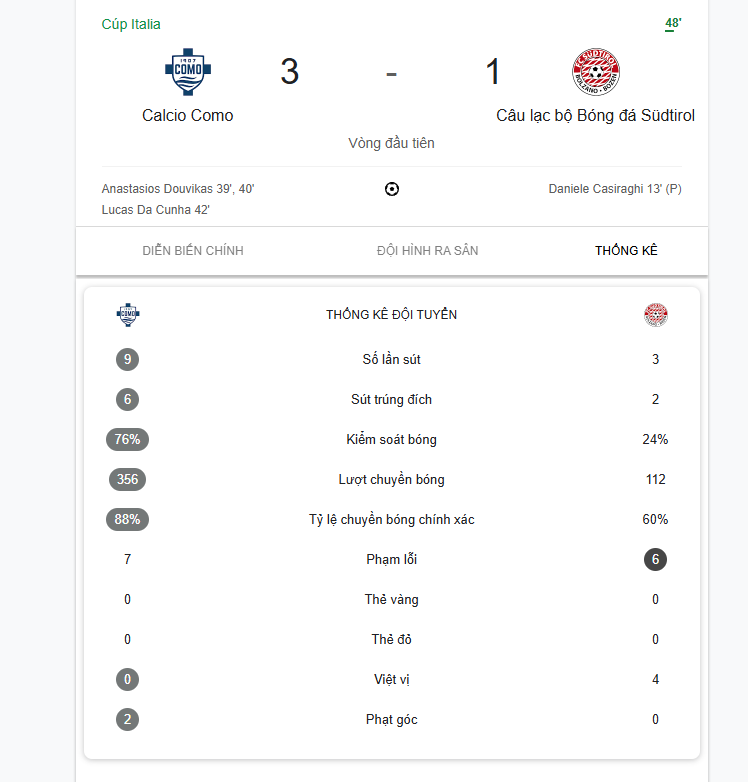Click Câu lạc bộ Bóng đá Südtirol name

pos(595,116)
